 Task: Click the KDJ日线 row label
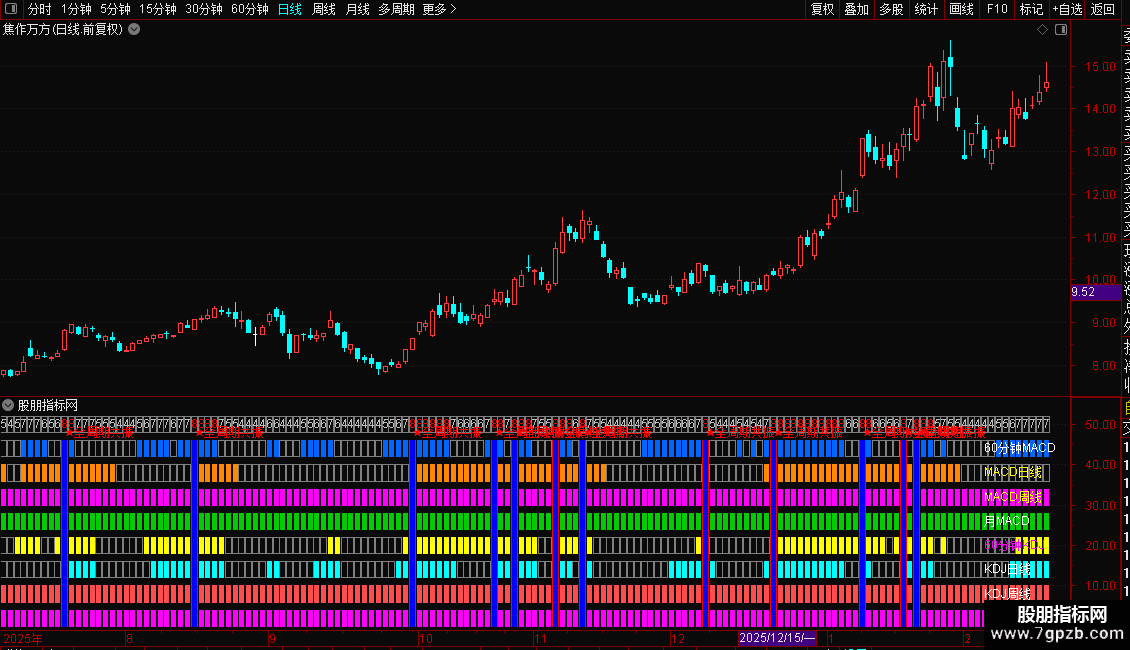pos(1007,569)
